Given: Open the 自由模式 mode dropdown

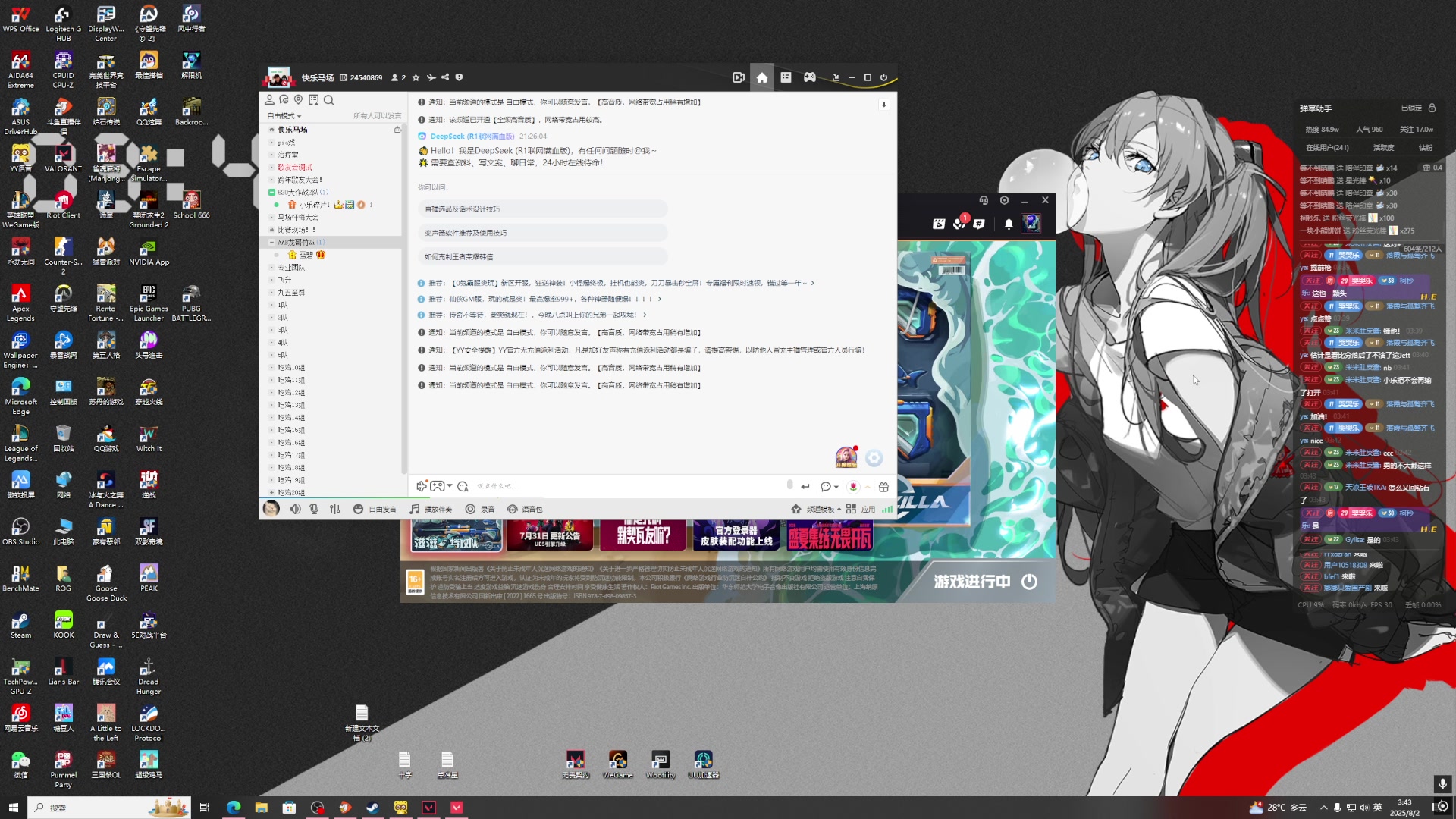Looking at the screenshot, I should click(x=284, y=116).
